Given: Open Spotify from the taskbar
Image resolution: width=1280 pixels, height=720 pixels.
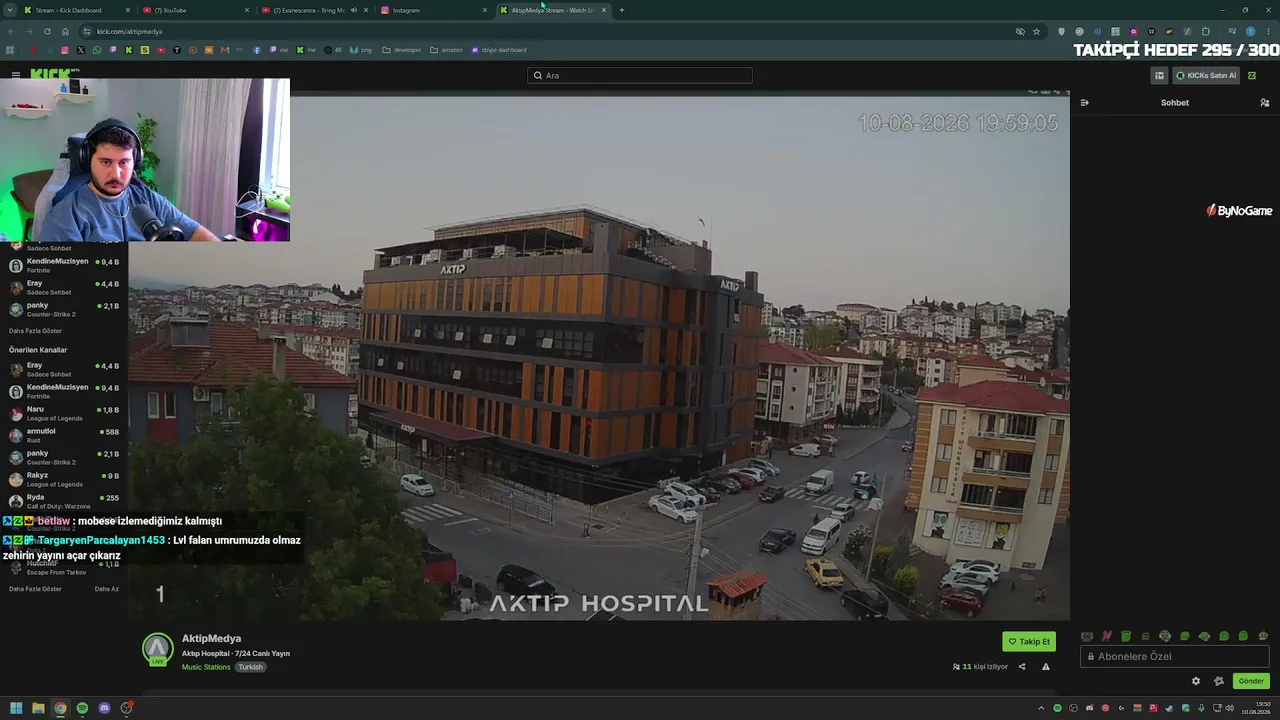Looking at the screenshot, I should click(82, 708).
